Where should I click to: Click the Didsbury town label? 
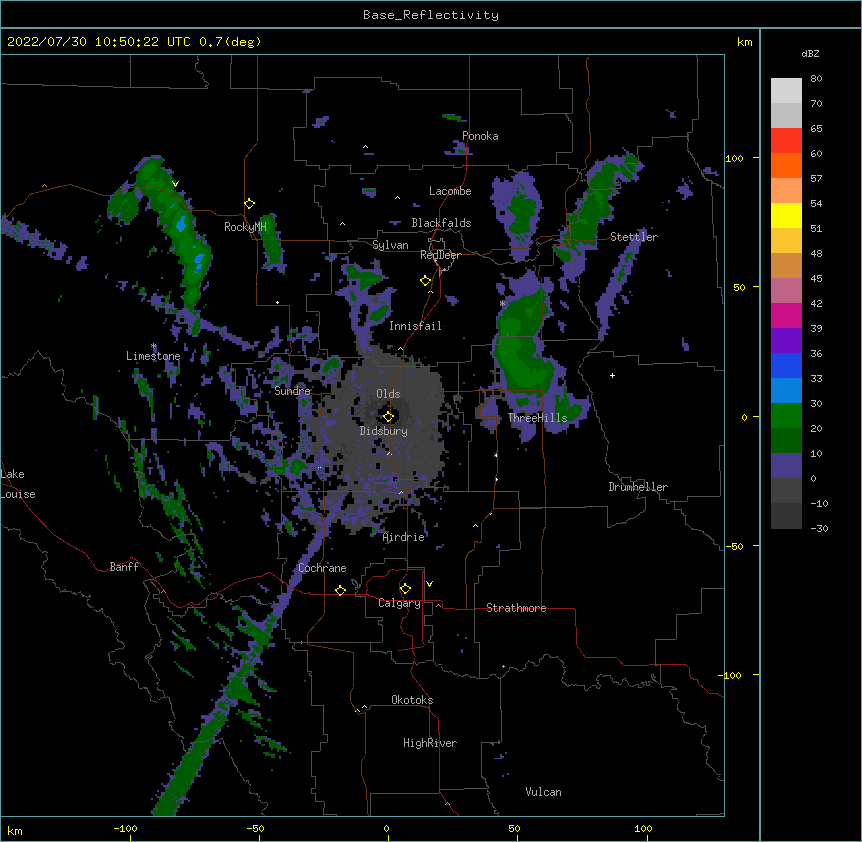point(383,431)
